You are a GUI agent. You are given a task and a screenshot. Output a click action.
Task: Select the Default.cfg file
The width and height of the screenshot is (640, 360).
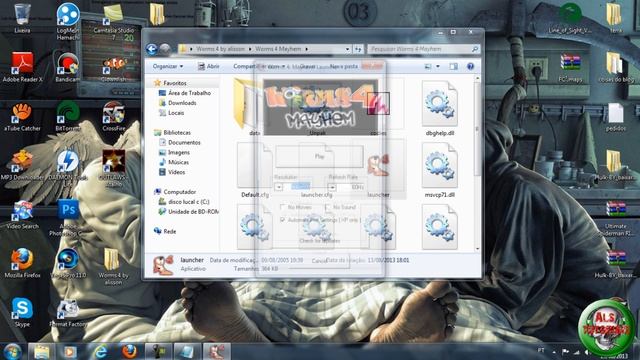[x=255, y=170]
